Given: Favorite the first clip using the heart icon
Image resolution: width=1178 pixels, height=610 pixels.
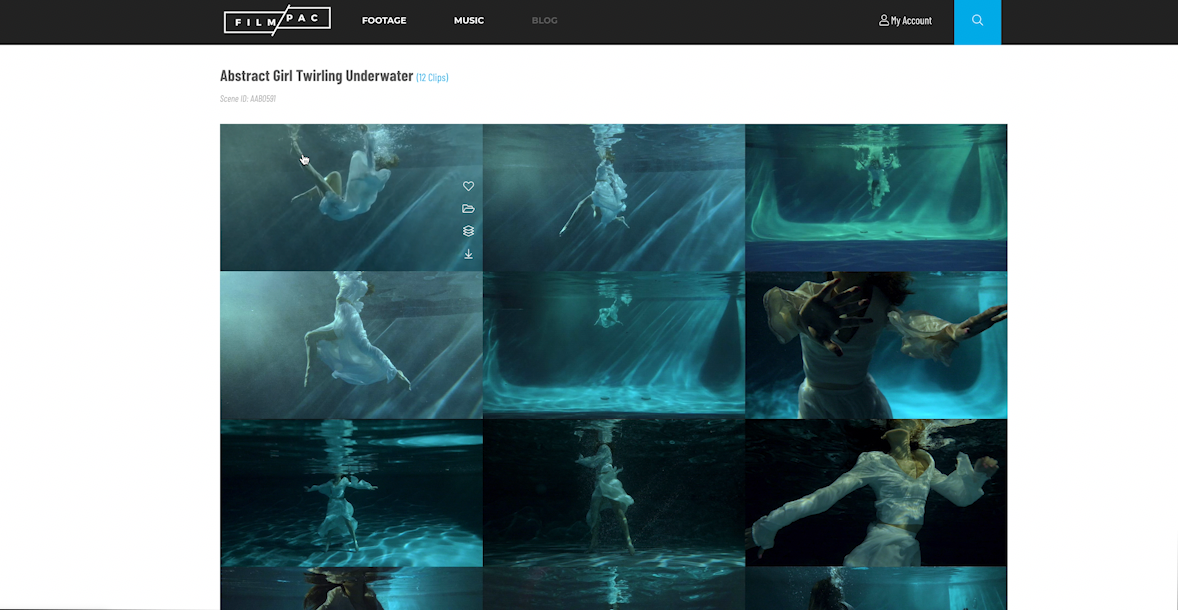Looking at the screenshot, I should [x=468, y=185].
